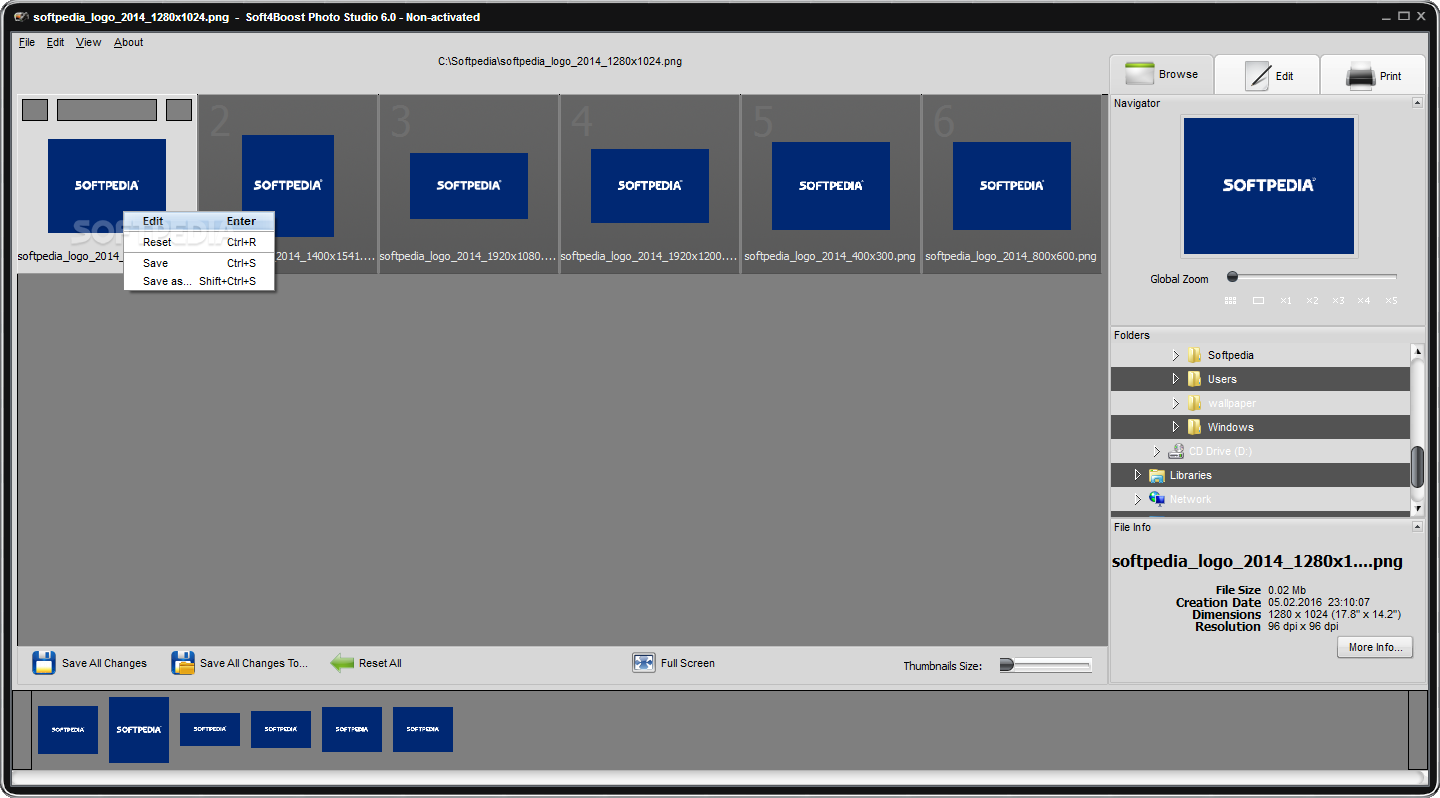The image size is (1440, 798).
Task: Click Save All Changes To folder-disk icon
Action: tap(183, 663)
